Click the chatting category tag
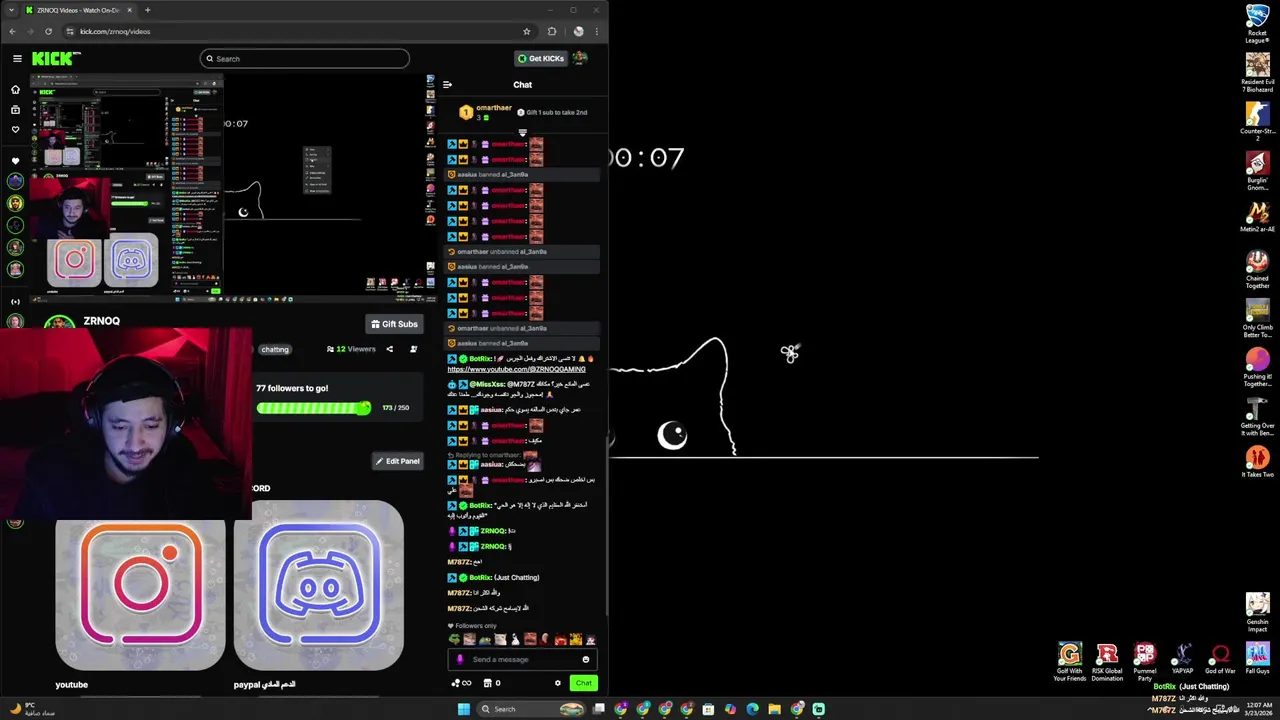This screenshot has width=1280, height=720. tap(275, 349)
